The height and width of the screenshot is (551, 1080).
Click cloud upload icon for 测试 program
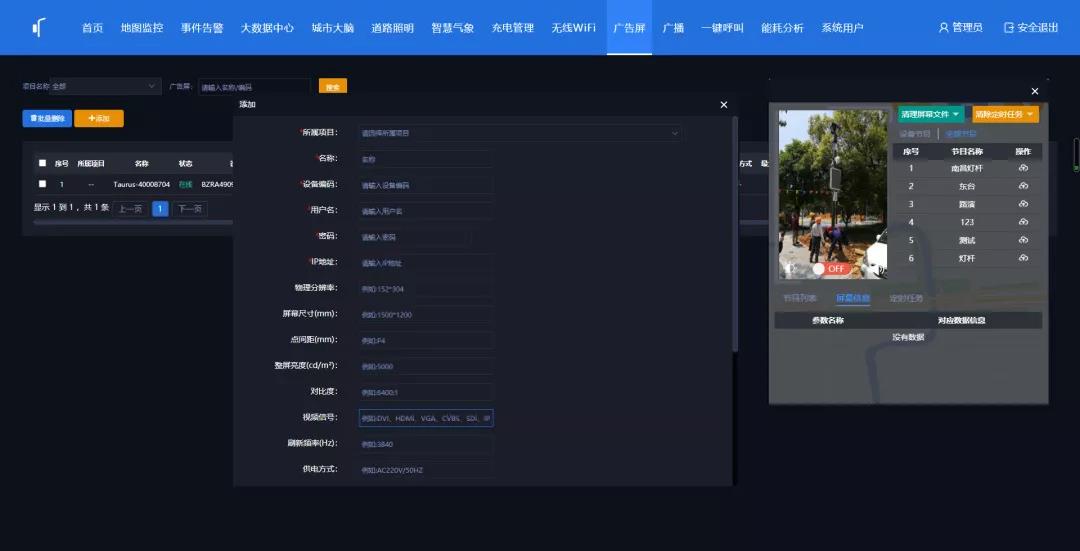tap(1022, 240)
